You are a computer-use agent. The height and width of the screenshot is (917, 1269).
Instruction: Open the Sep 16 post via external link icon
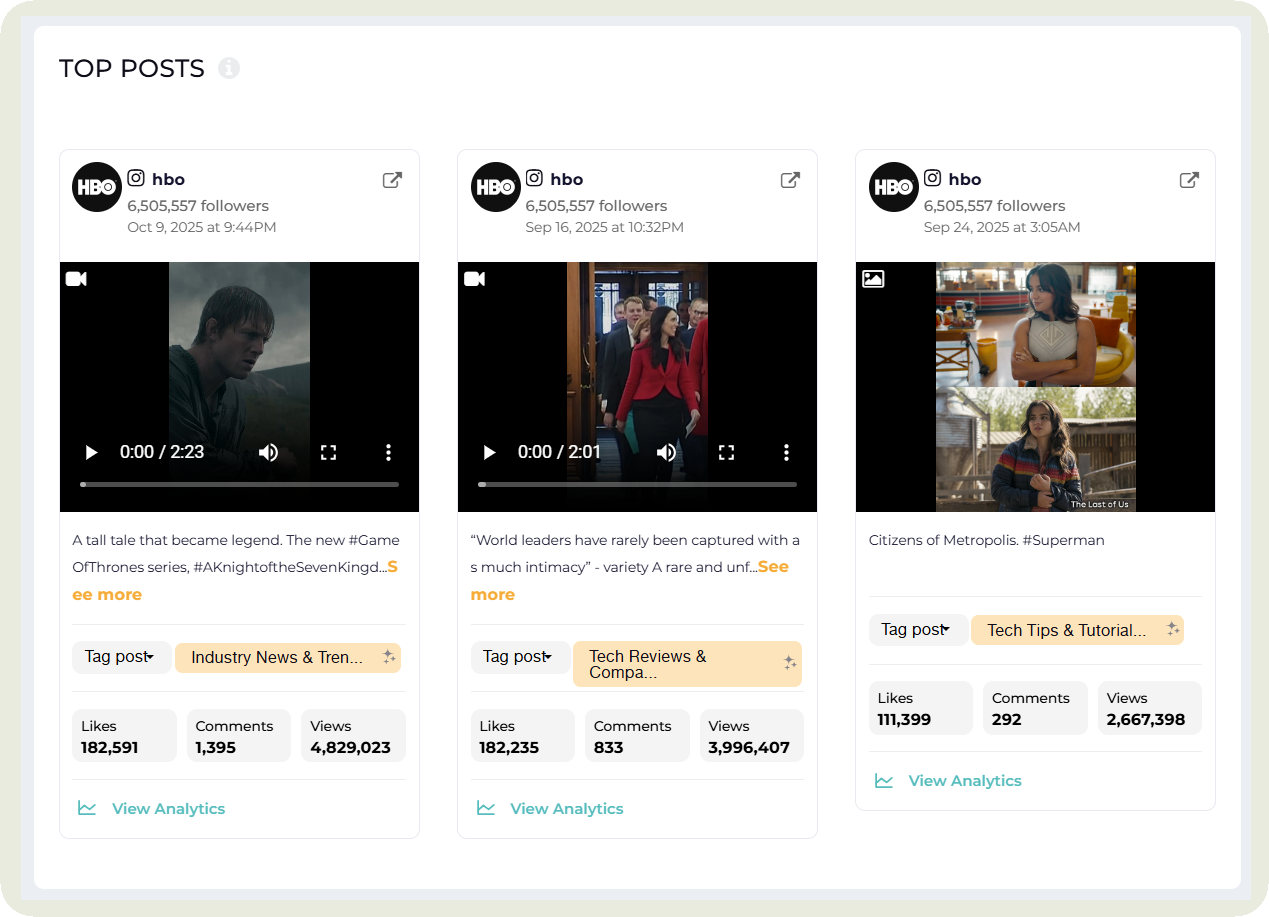[790, 180]
